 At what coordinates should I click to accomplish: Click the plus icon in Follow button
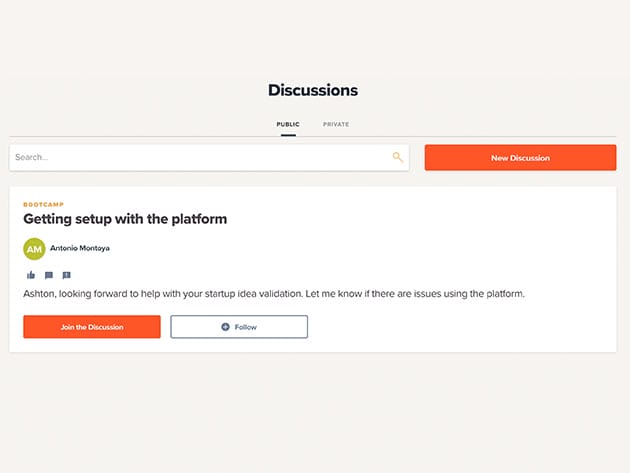click(x=225, y=327)
